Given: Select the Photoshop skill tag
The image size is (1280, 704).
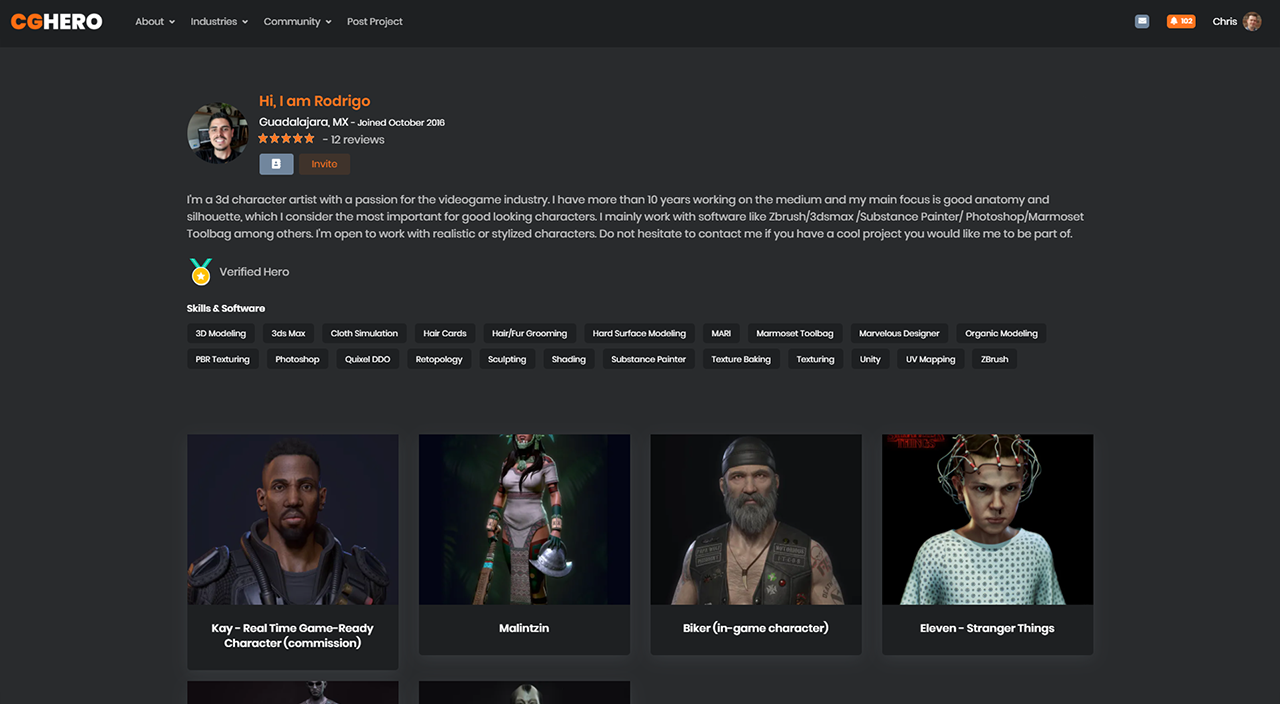Looking at the screenshot, I should pos(298,359).
